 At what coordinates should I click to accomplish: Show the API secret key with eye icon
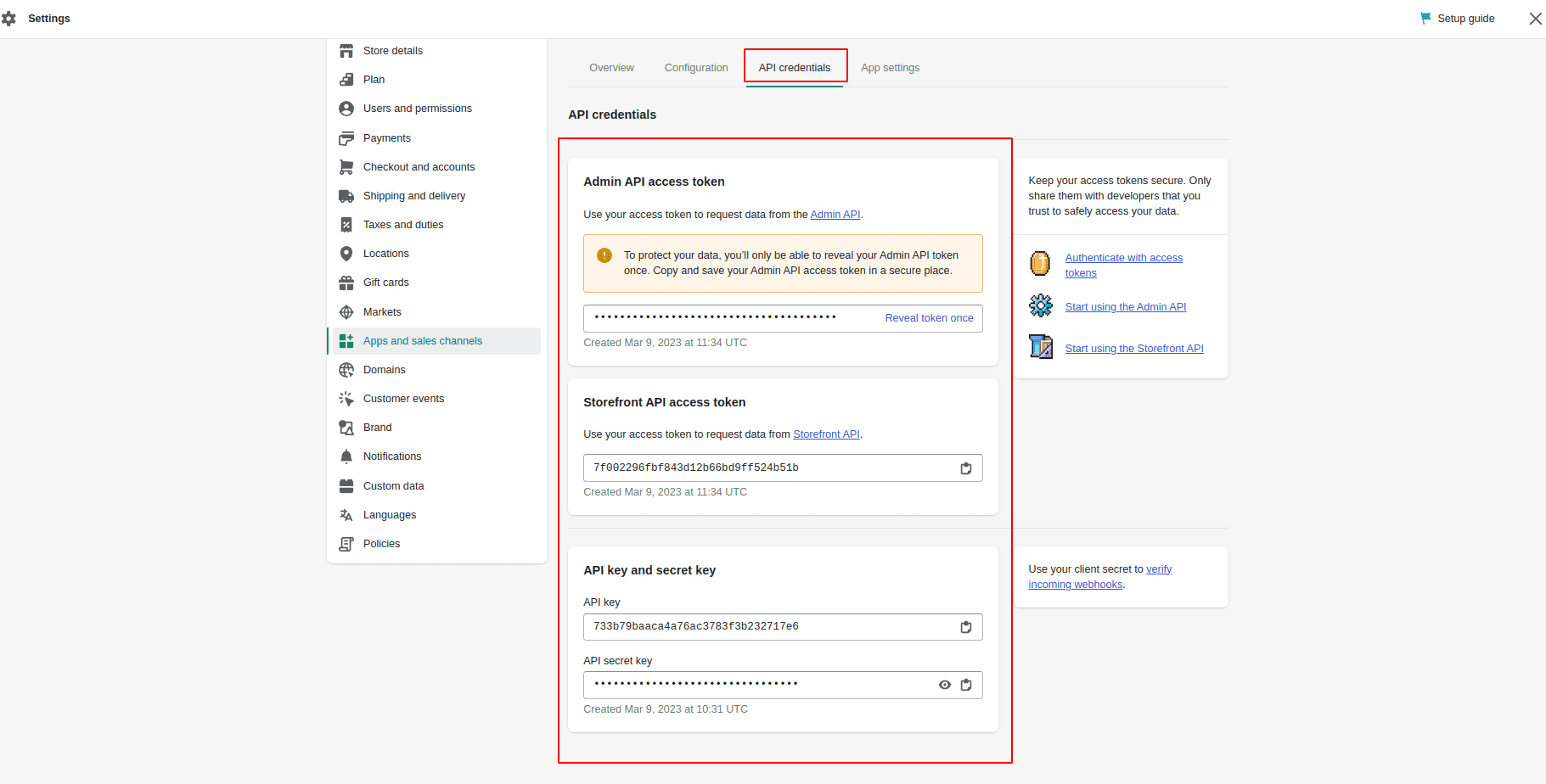945,685
